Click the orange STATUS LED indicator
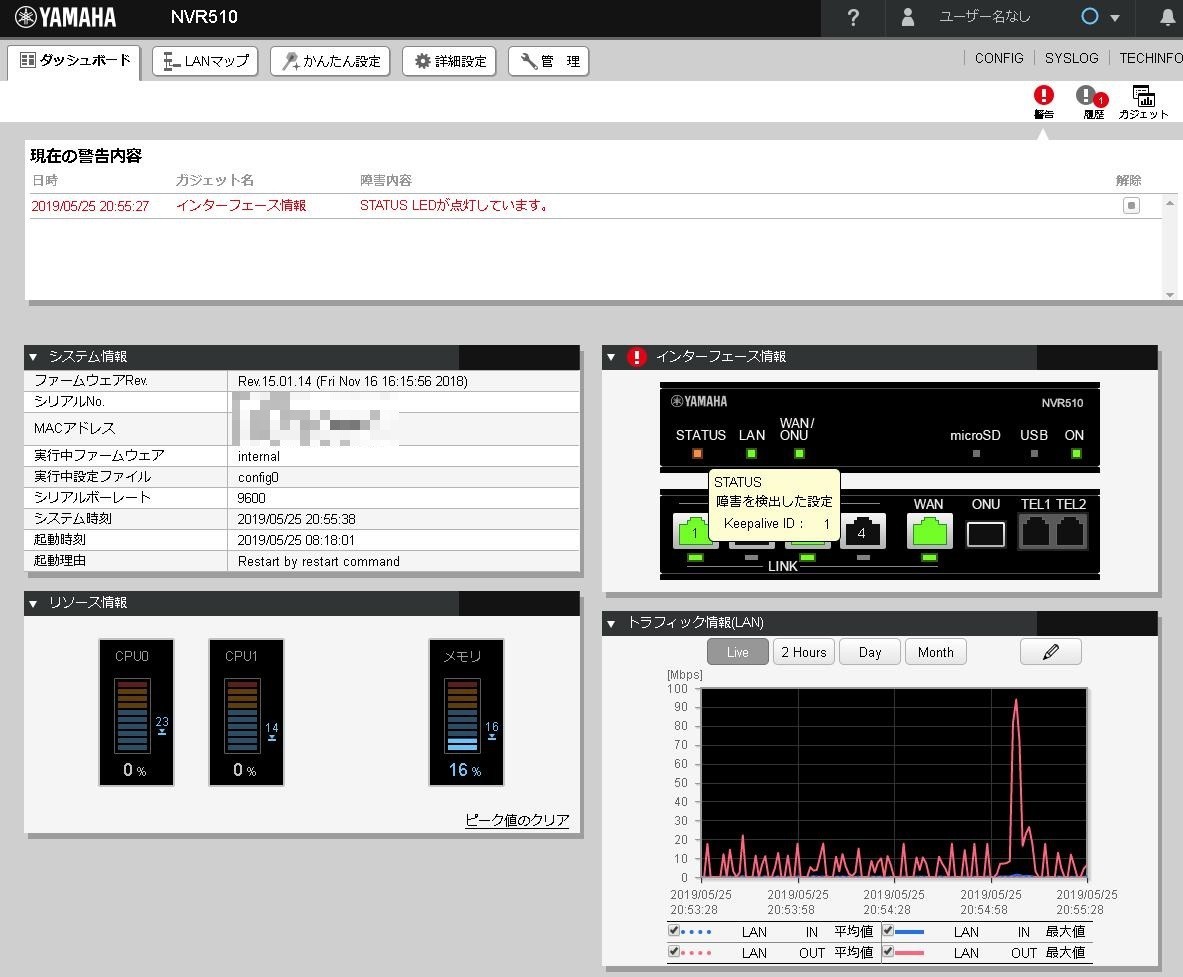1183x977 pixels. (x=697, y=453)
